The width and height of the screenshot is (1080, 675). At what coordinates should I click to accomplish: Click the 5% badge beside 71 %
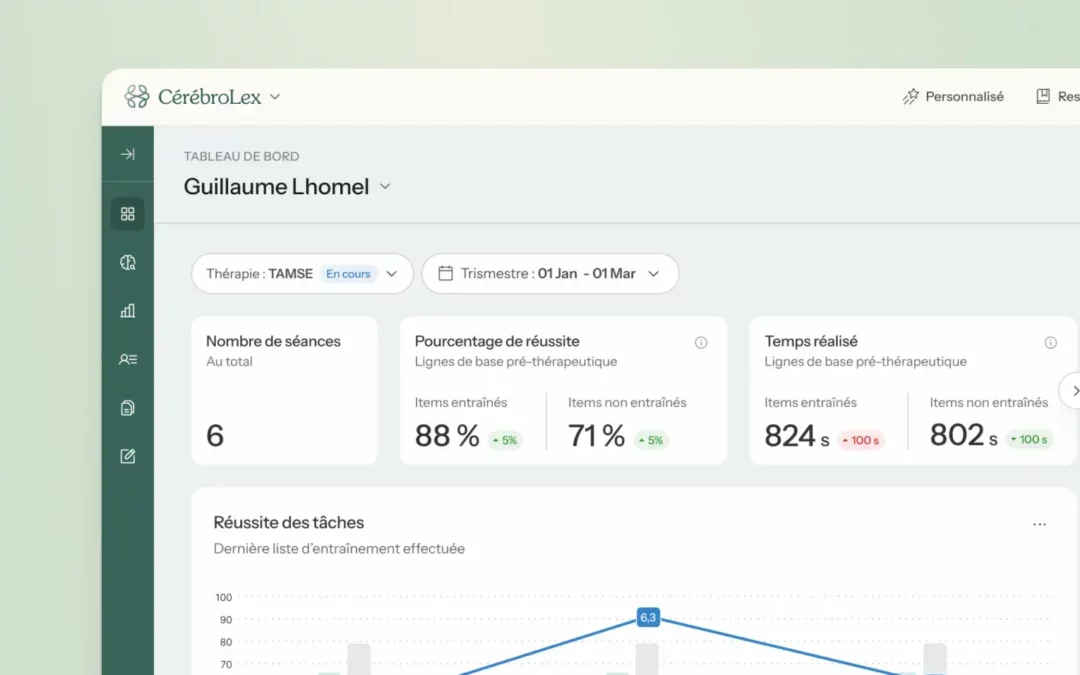[651, 440]
